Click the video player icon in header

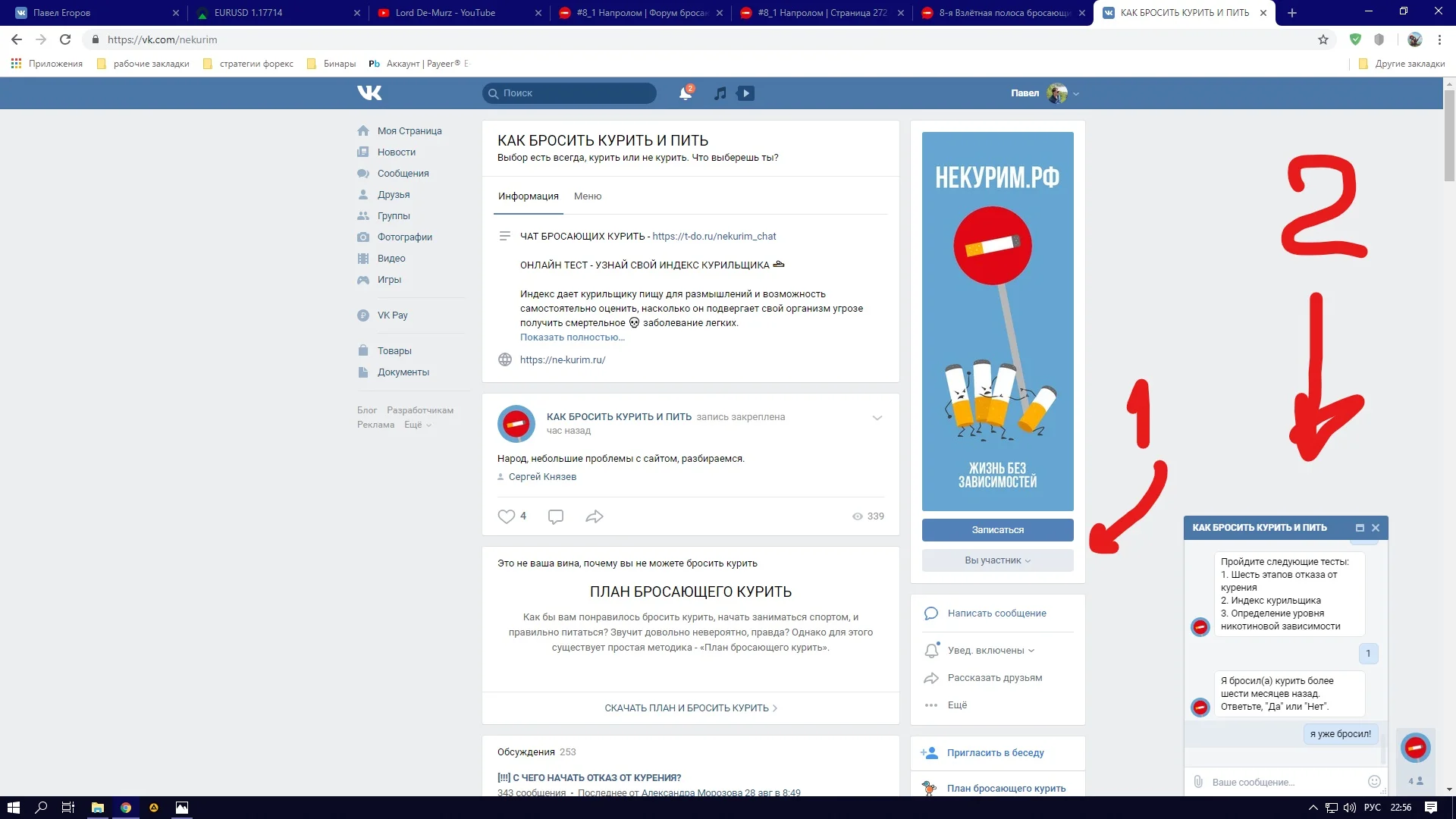tap(746, 93)
